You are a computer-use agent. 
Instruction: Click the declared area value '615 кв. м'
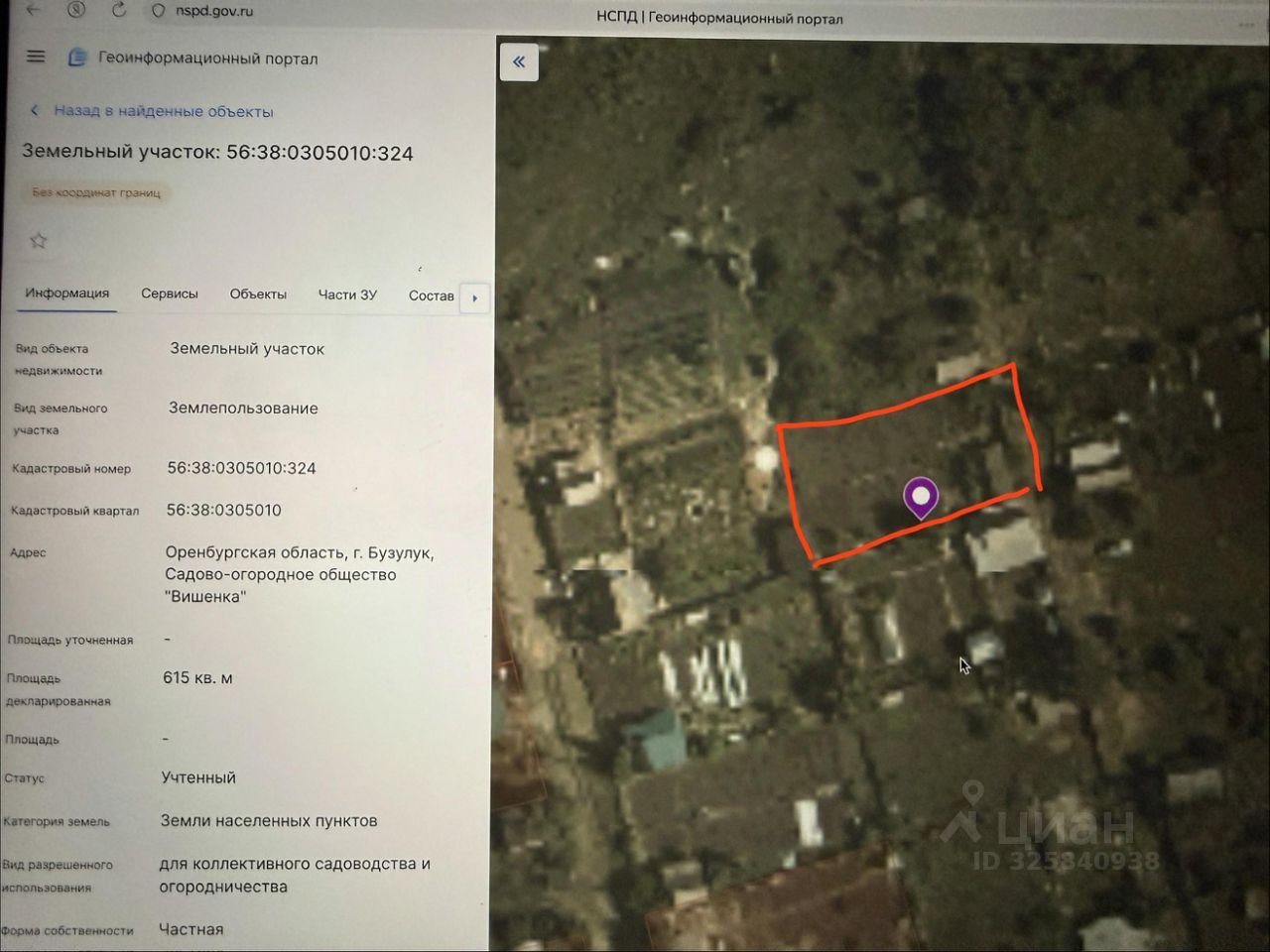pos(197,678)
